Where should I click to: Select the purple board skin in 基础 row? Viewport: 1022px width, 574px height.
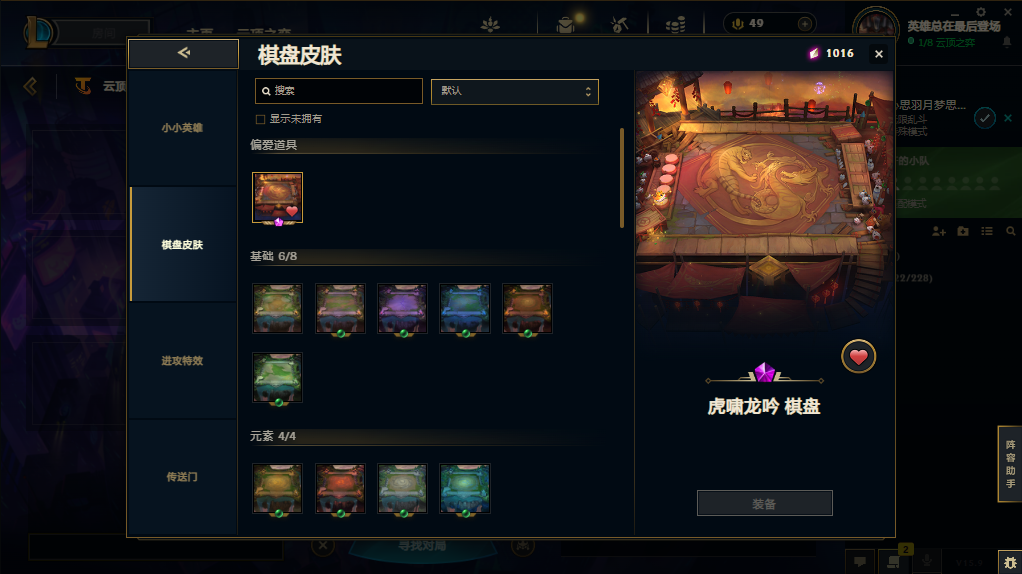pyautogui.click(x=402, y=308)
